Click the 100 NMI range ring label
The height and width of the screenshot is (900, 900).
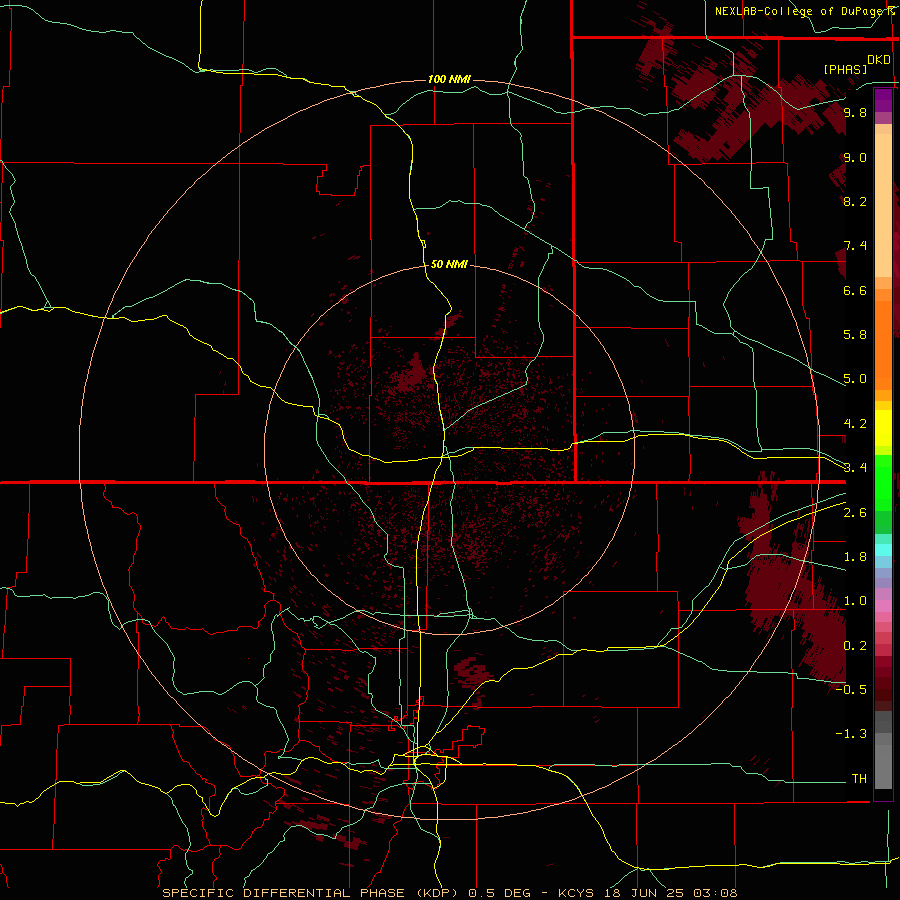449,79
